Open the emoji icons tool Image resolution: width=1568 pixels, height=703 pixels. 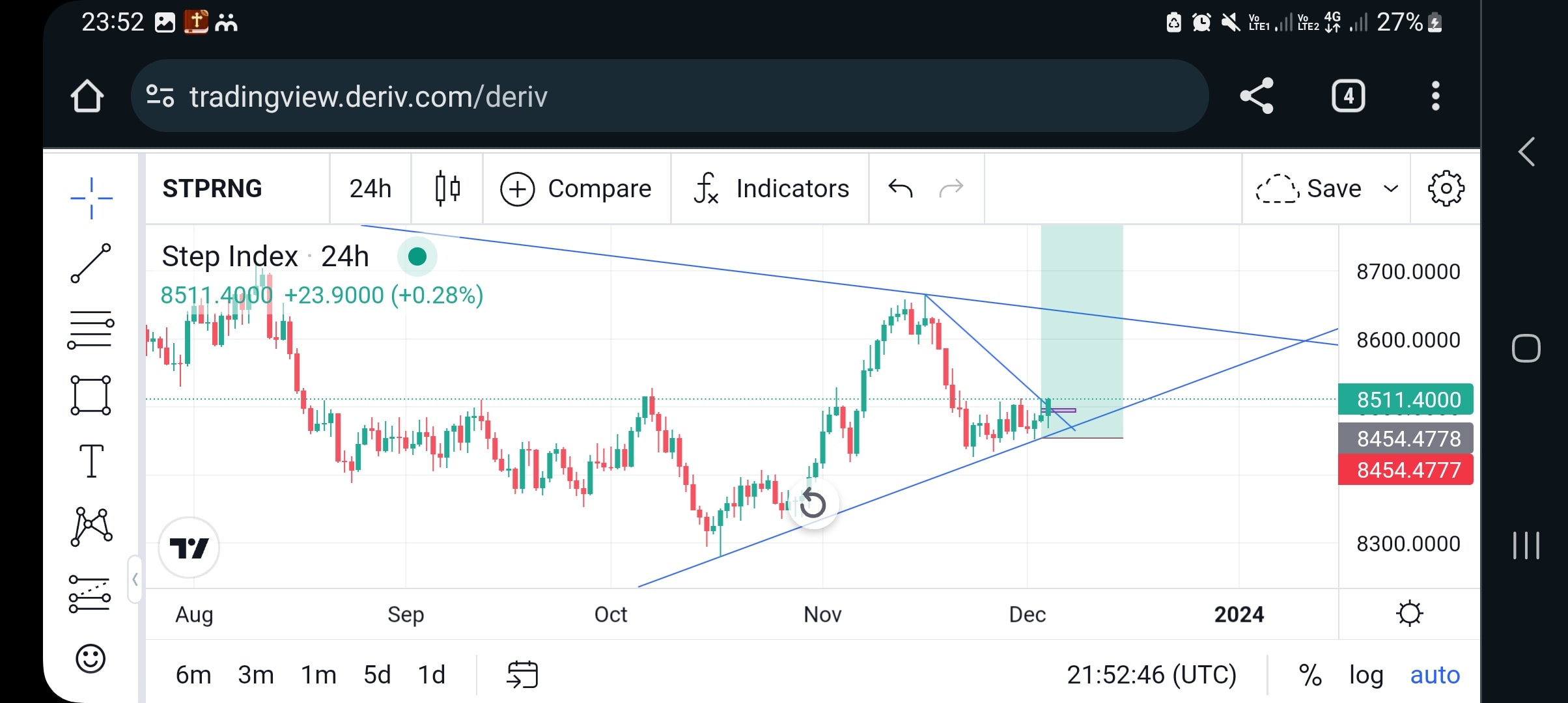(x=91, y=659)
